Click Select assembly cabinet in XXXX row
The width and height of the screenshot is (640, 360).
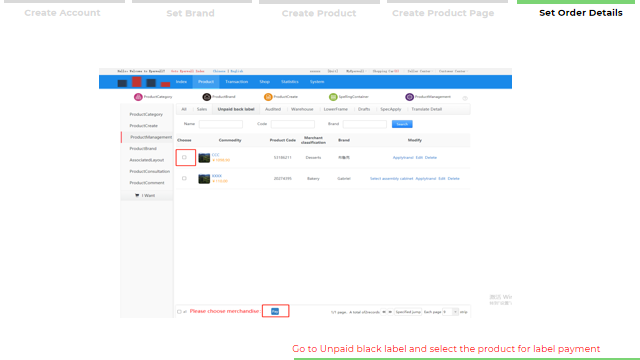pyautogui.click(x=391, y=179)
